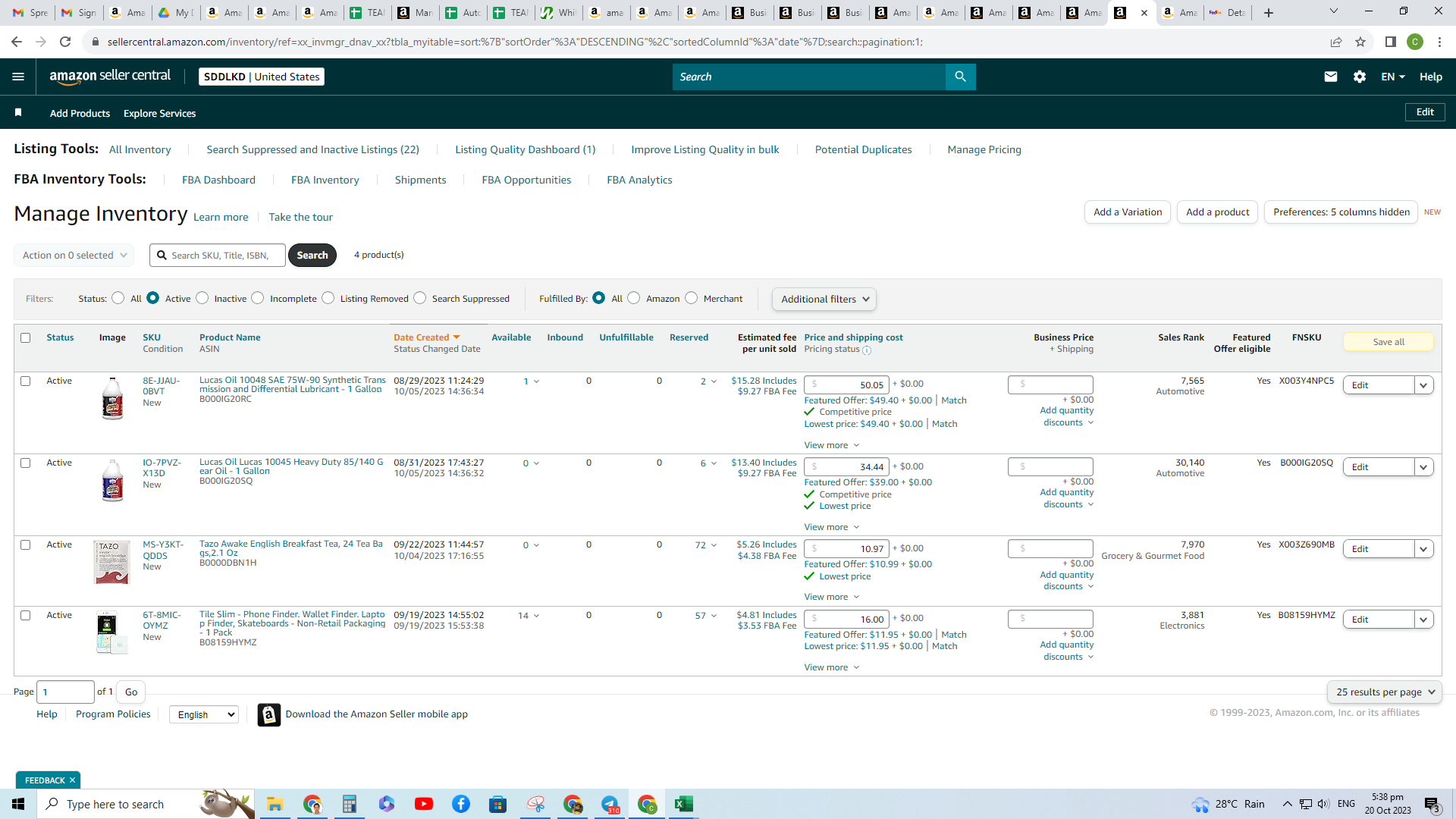Select the Incomplete status radio button
This screenshot has height=819, width=1456.
pyautogui.click(x=258, y=298)
